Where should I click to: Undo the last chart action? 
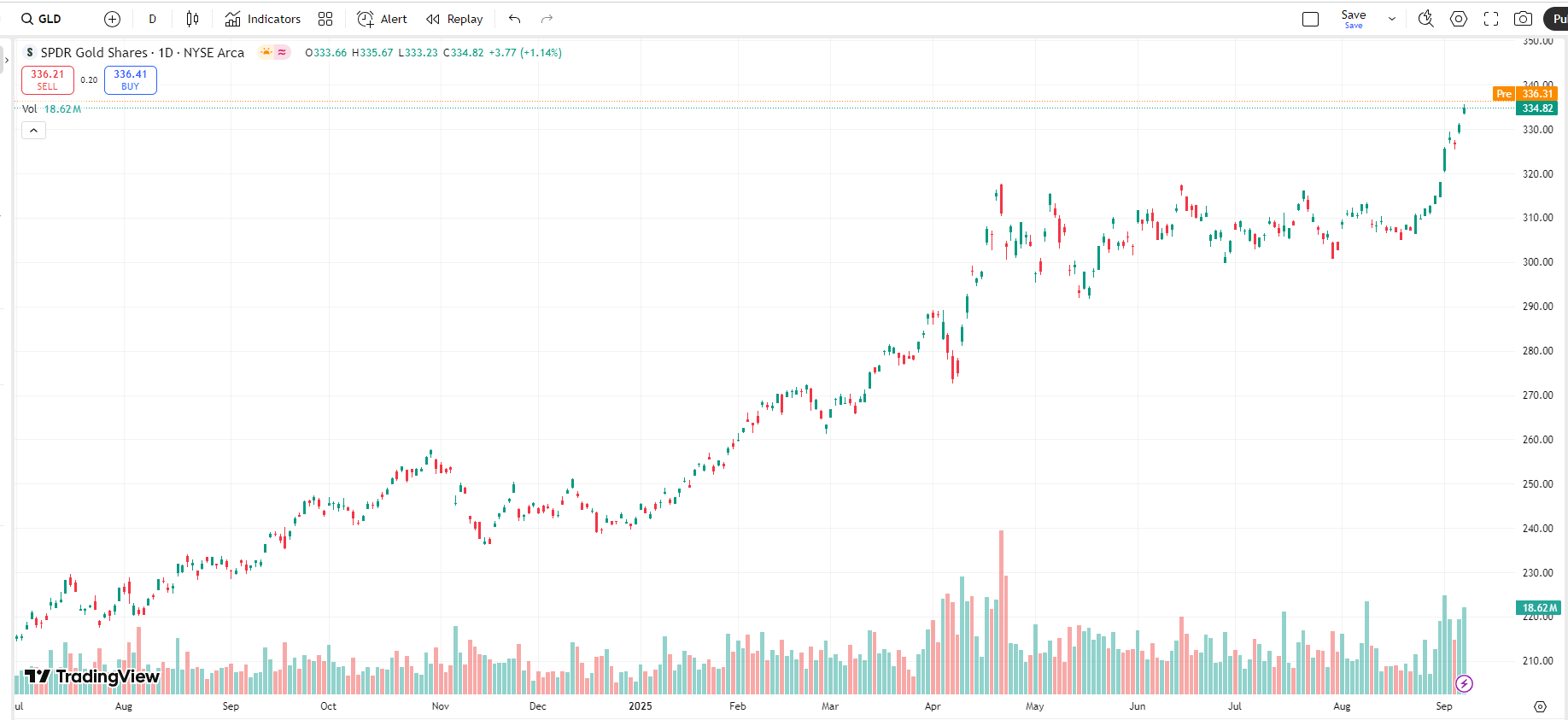(x=514, y=19)
